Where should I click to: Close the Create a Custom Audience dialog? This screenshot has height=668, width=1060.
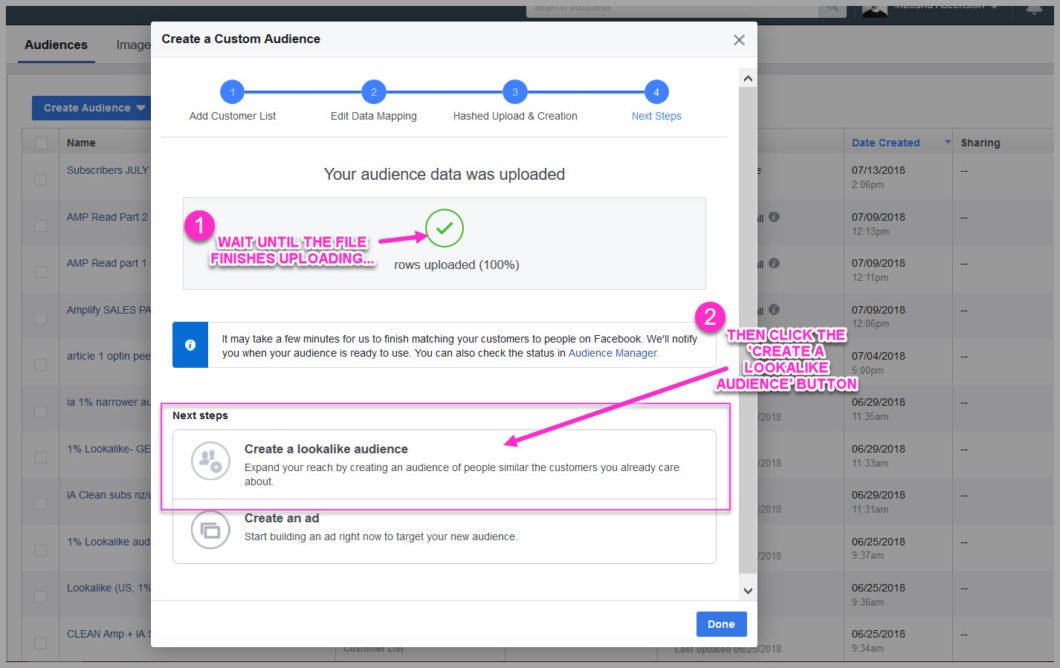pos(739,40)
